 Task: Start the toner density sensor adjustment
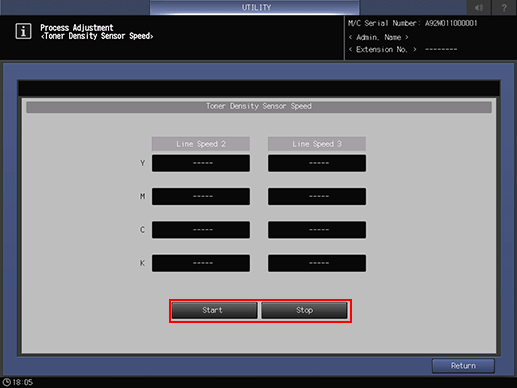(x=214, y=310)
